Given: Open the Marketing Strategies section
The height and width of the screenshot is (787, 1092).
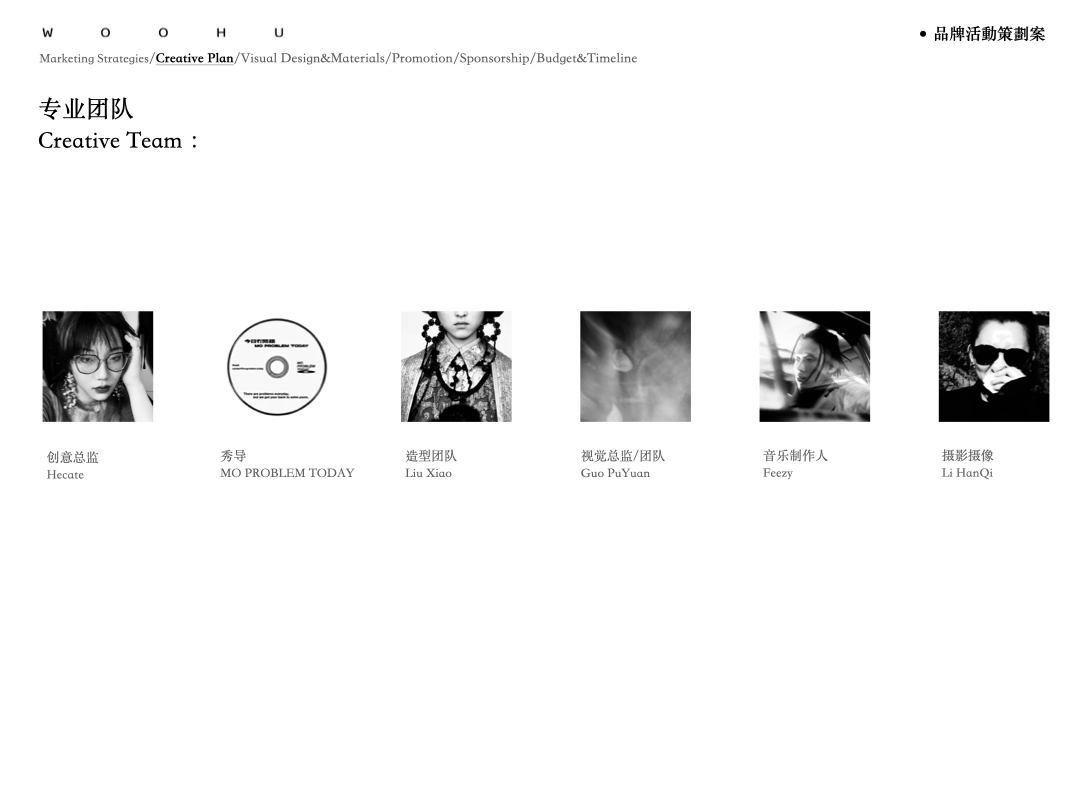Looking at the screenshot, I should click(x=94, y=59).
